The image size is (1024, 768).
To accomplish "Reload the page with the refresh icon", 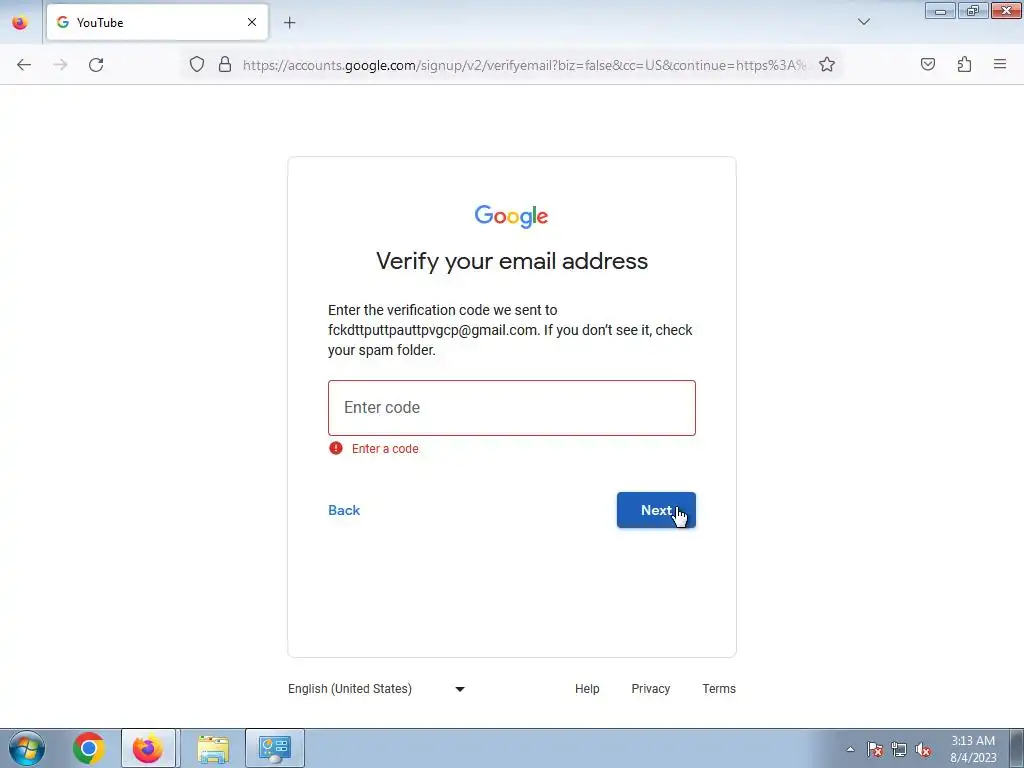I will pos(96,65).
